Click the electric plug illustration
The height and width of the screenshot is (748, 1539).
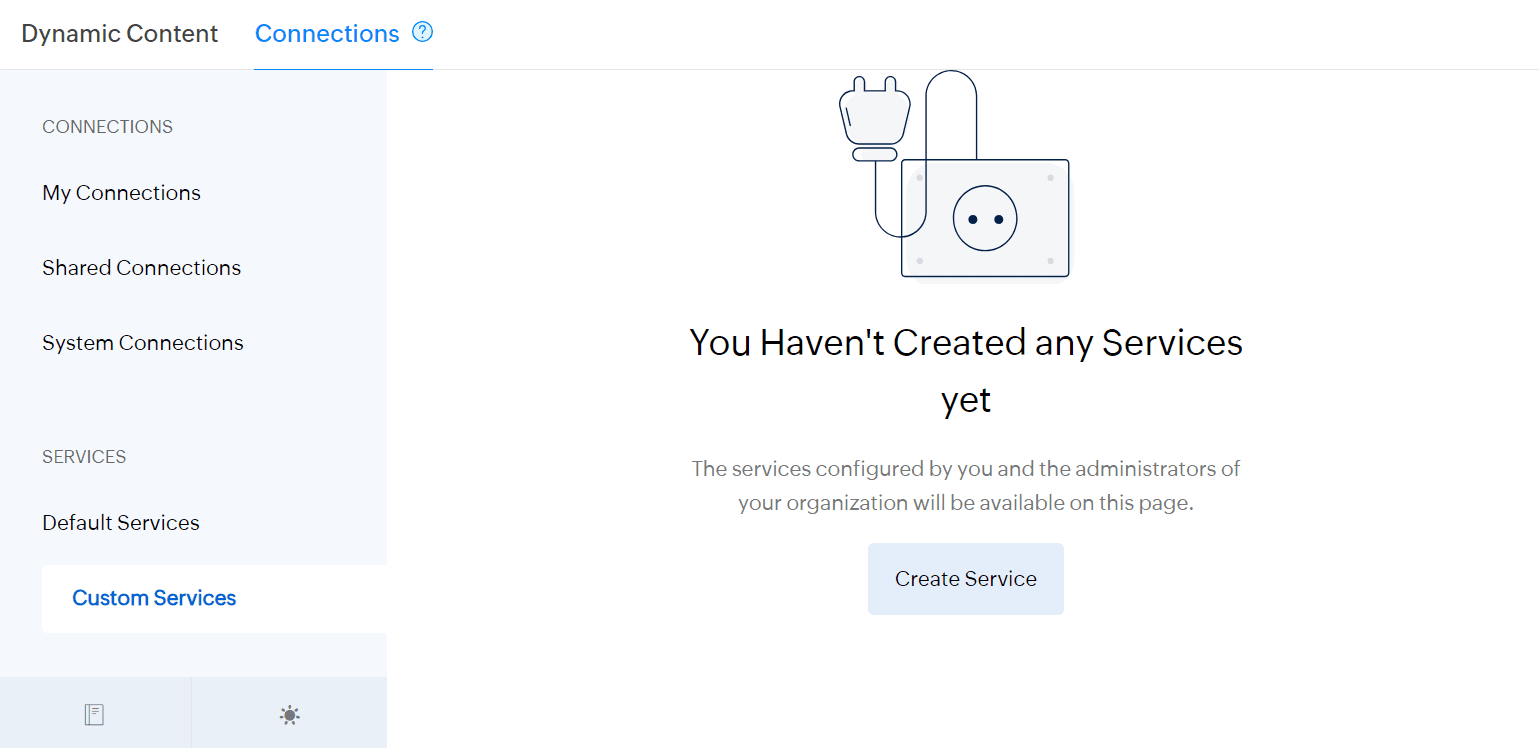point(874,112)
